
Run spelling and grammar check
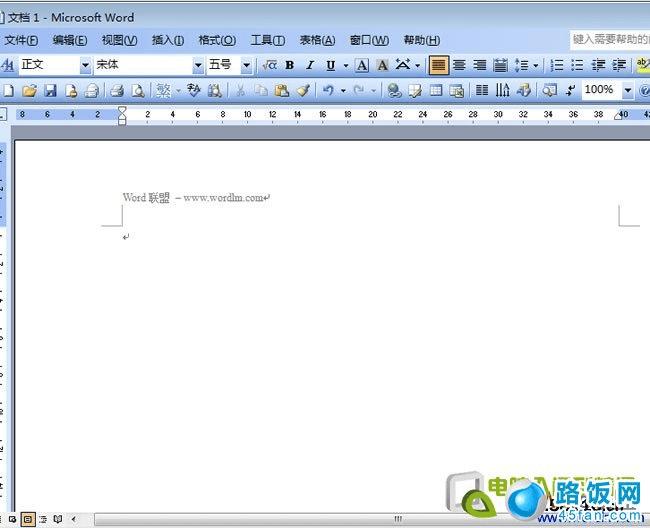[194, 90]
